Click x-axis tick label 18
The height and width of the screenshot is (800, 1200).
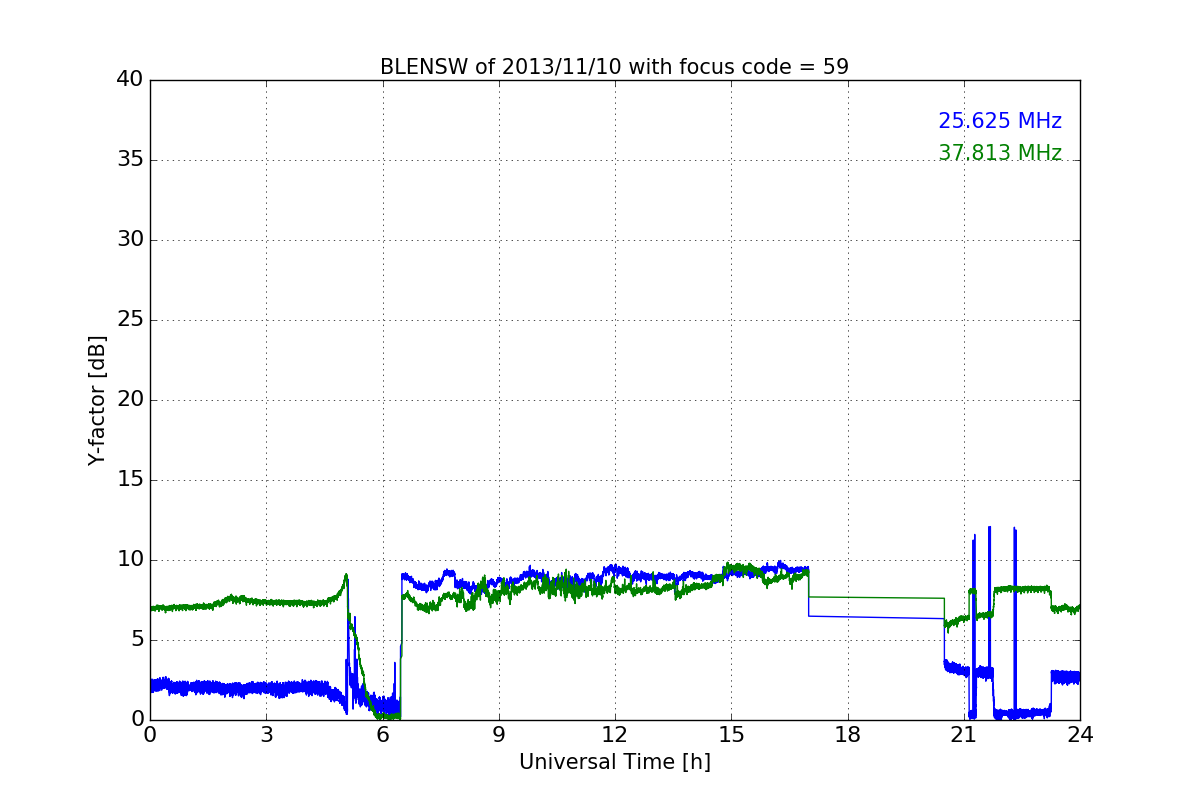[848, 735]
